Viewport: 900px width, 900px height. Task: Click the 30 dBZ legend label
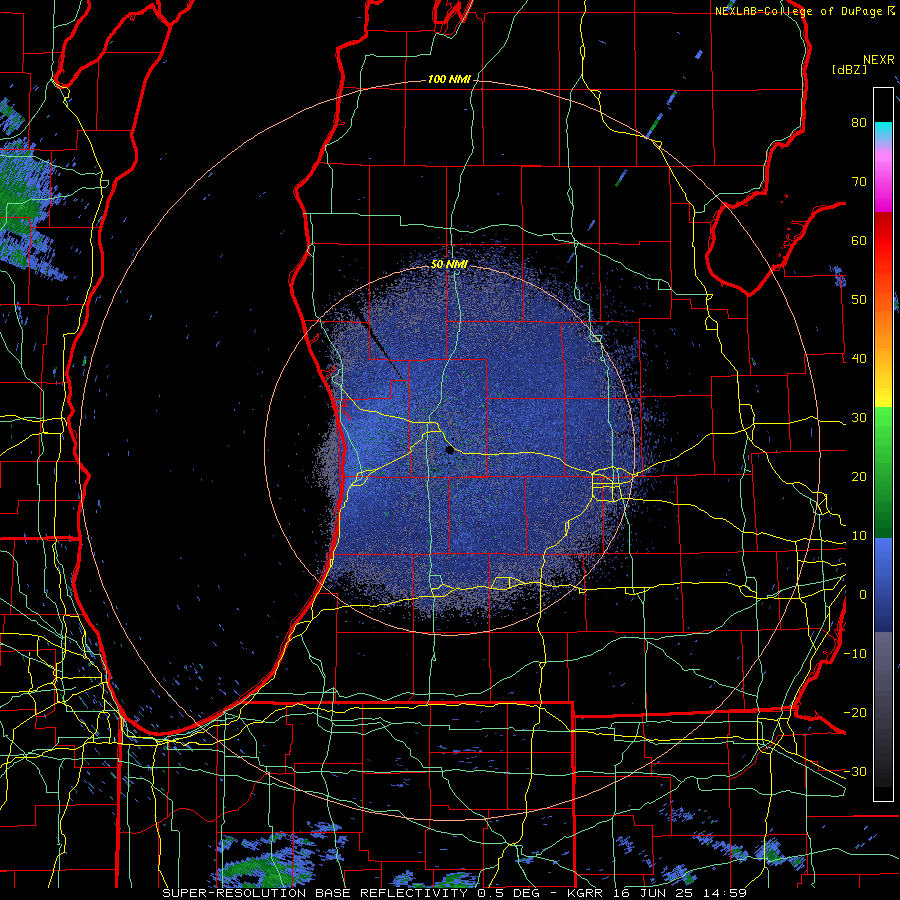coord(859,418)
